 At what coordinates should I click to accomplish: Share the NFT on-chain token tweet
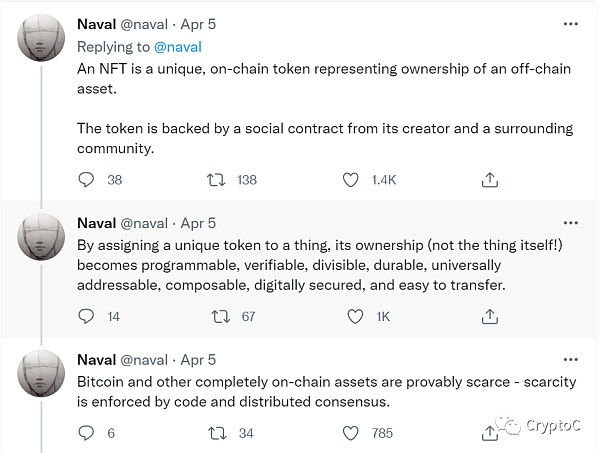(490, 180)
